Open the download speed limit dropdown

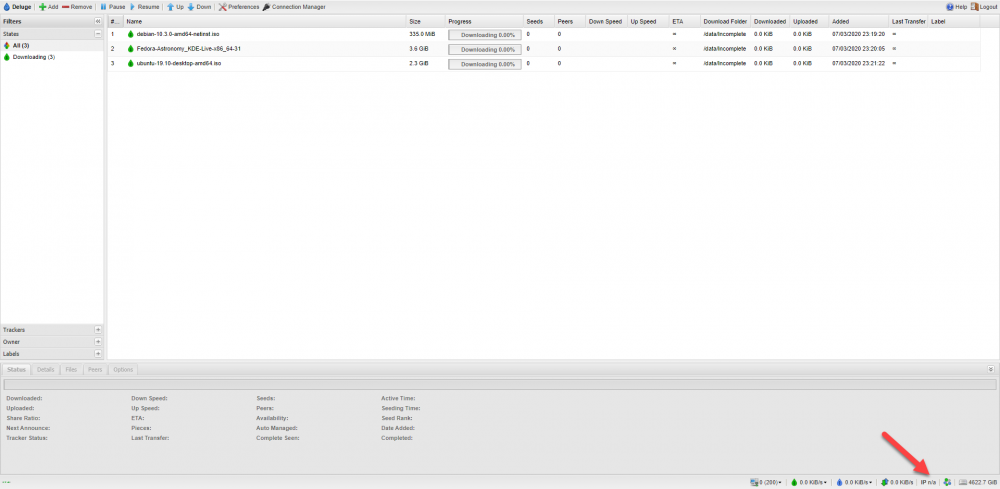tap(809, 482)
